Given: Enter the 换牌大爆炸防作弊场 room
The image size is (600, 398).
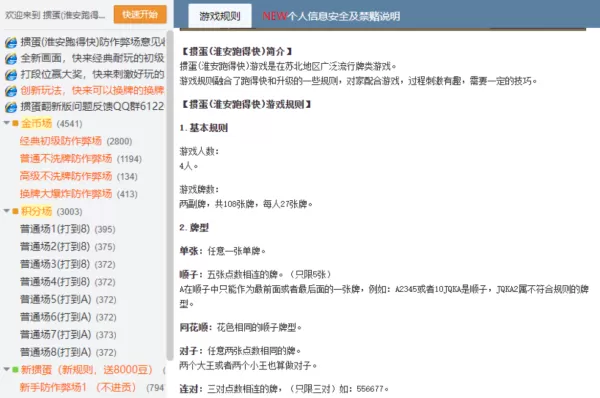Looking at the screenshot, I should coord(78,194).
